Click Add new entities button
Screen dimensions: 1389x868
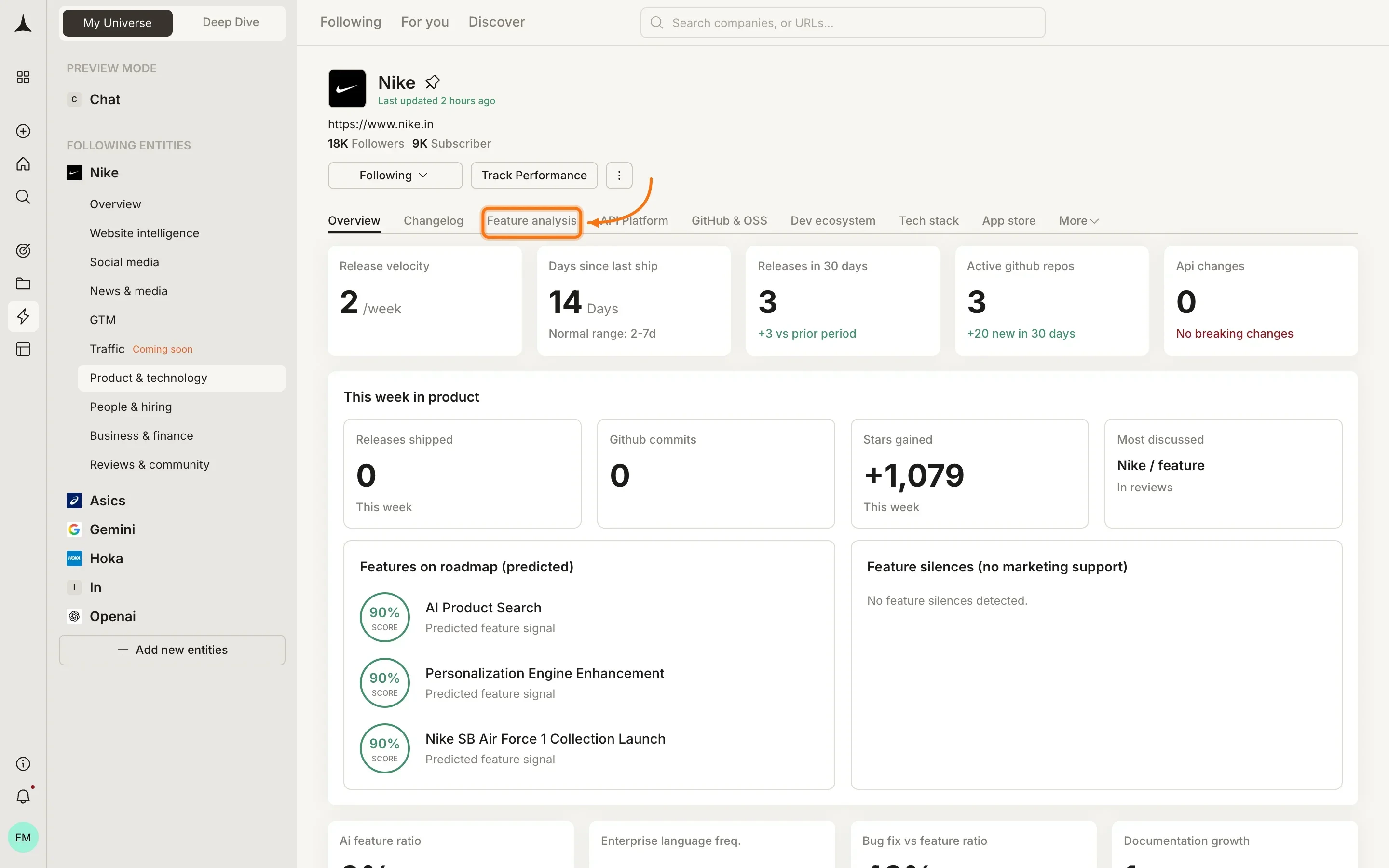(x=172, y=649)
